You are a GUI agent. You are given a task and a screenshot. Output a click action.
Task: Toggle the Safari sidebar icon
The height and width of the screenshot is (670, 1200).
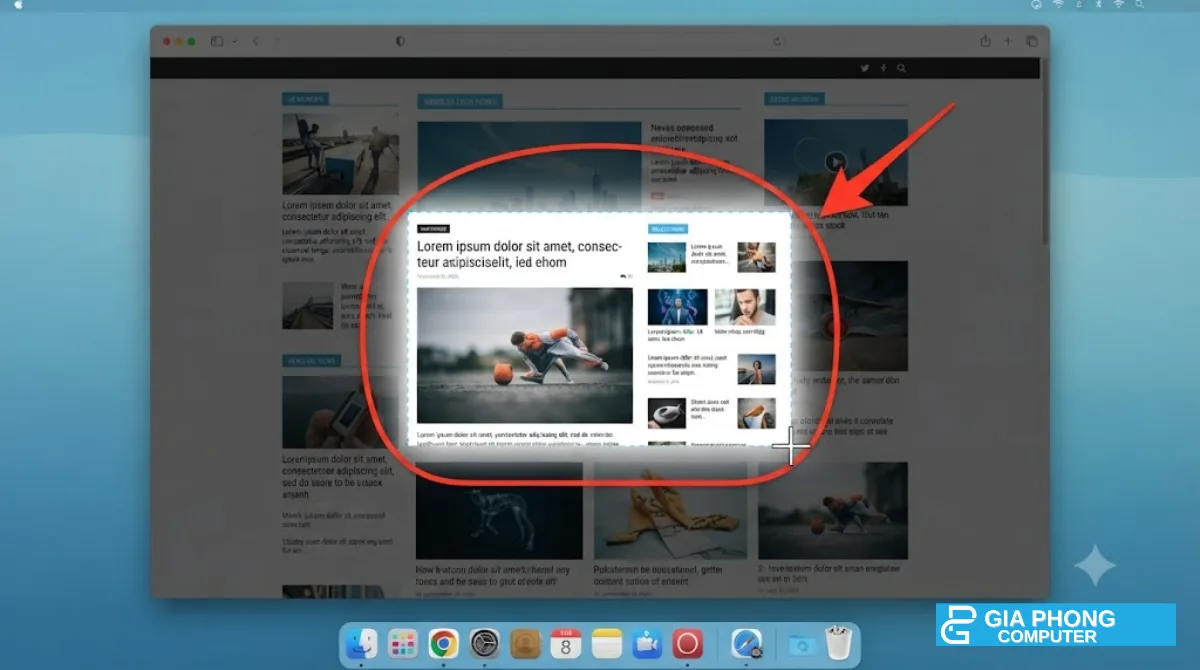217,41
